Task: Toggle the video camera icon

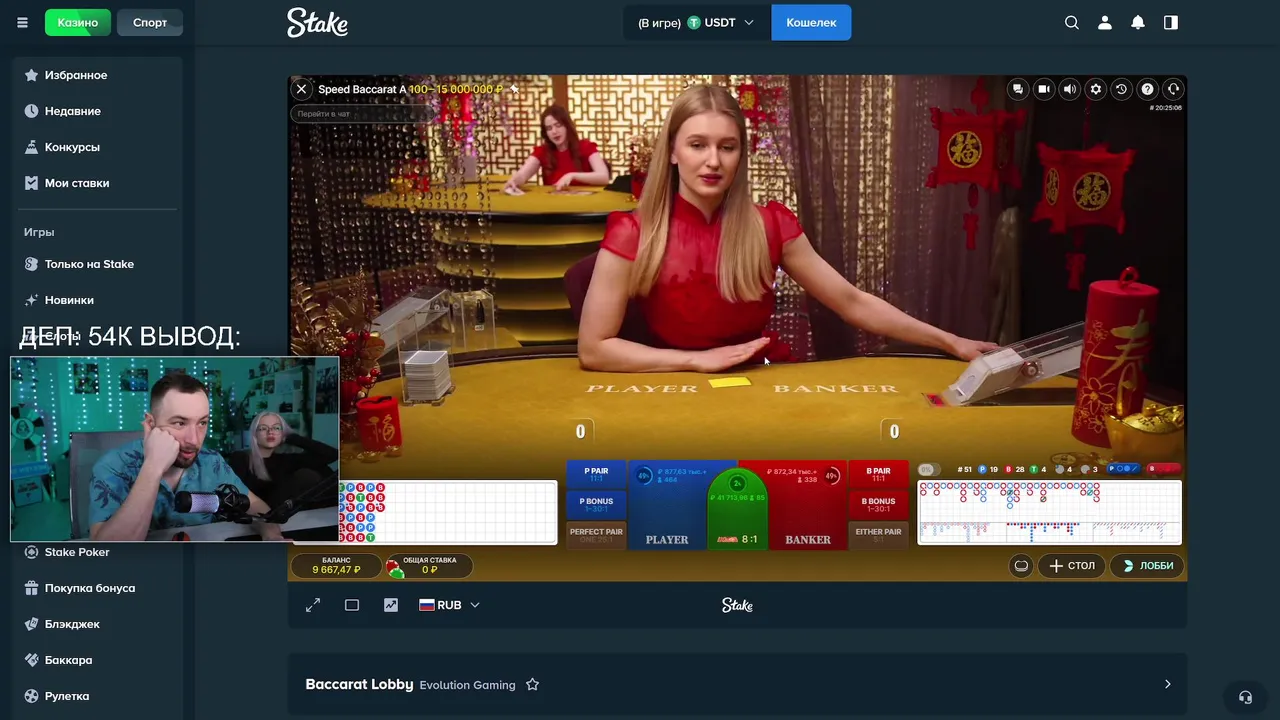Action: click(1044, 89)
